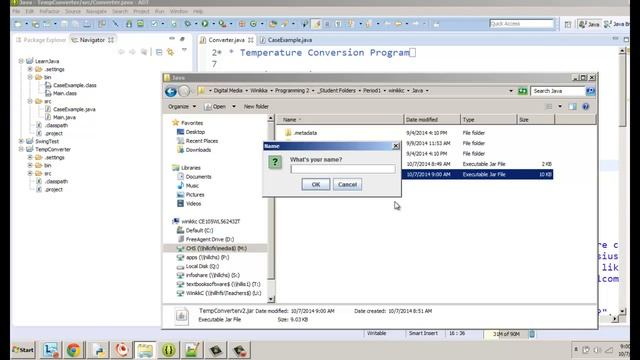
Task: Collapse the LearnJava project in the Navigator
Action: click(x=21, y=61)
